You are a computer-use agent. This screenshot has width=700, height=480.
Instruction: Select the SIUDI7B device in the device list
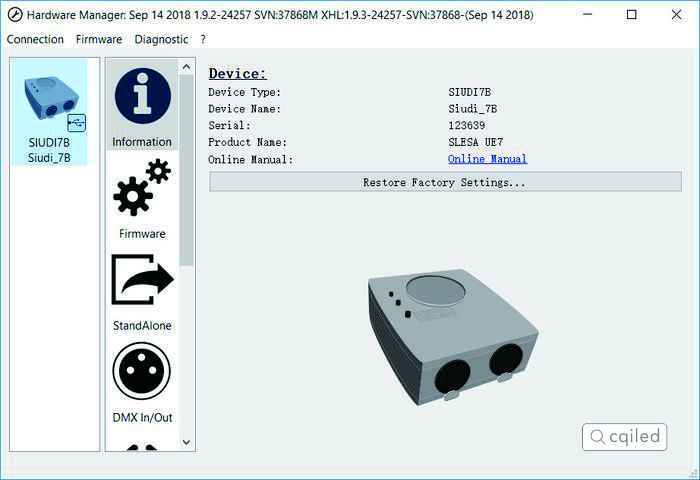50,112
